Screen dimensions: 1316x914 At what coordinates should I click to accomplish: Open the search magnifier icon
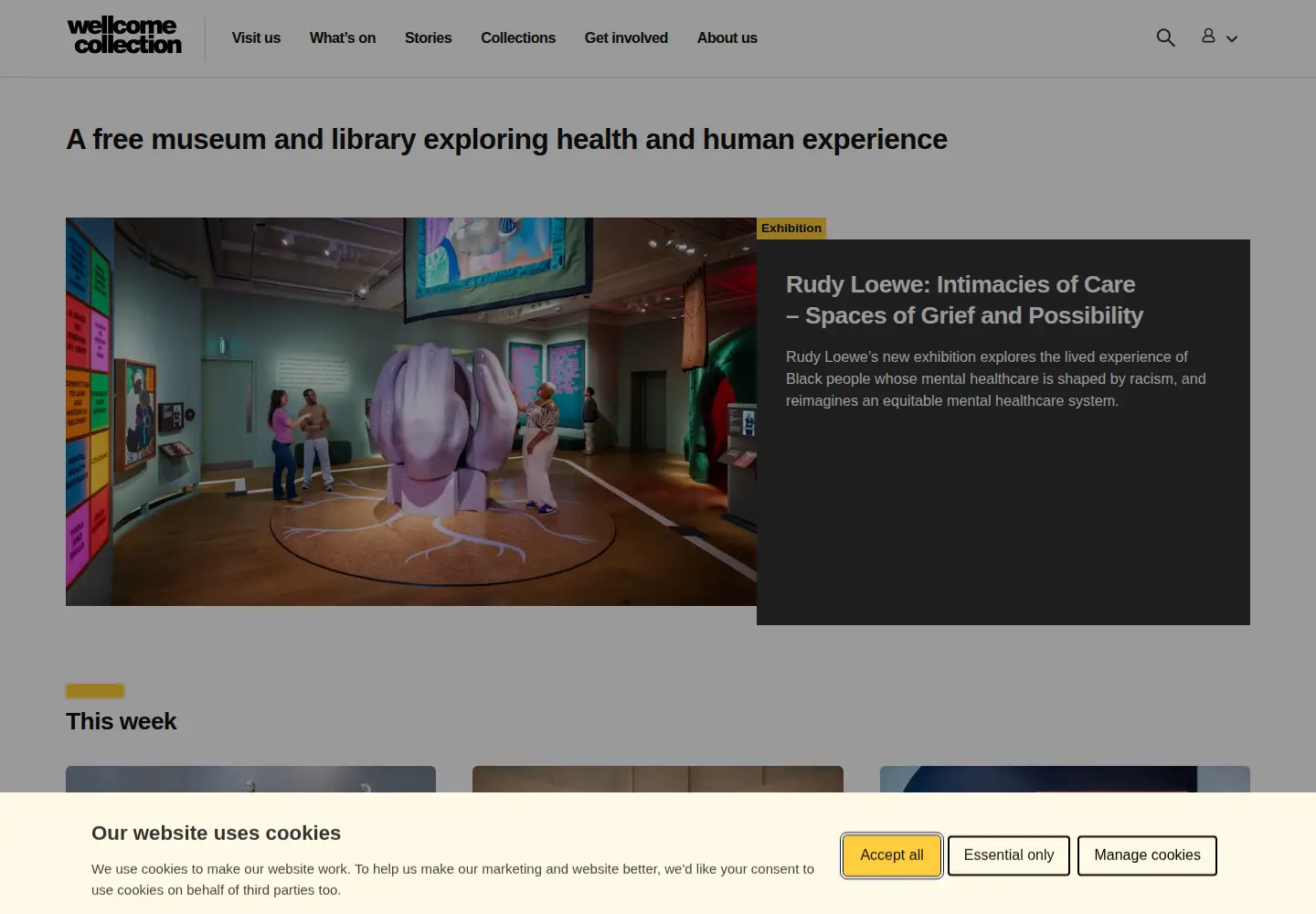[1165, 37]
